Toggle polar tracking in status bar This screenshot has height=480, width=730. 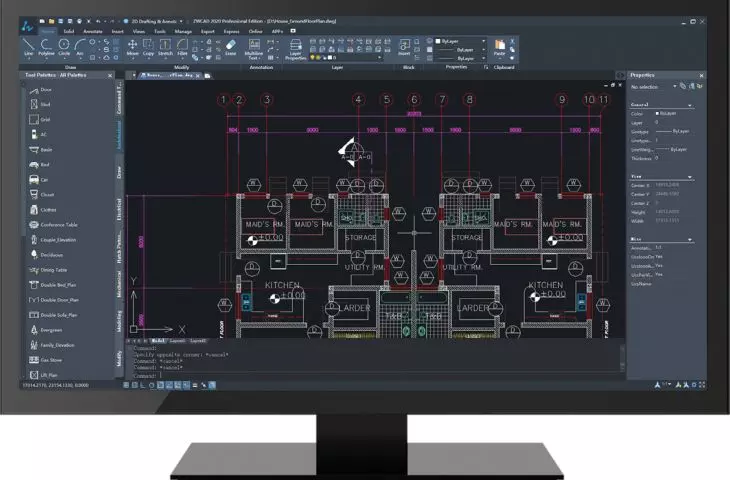(152, 385)
